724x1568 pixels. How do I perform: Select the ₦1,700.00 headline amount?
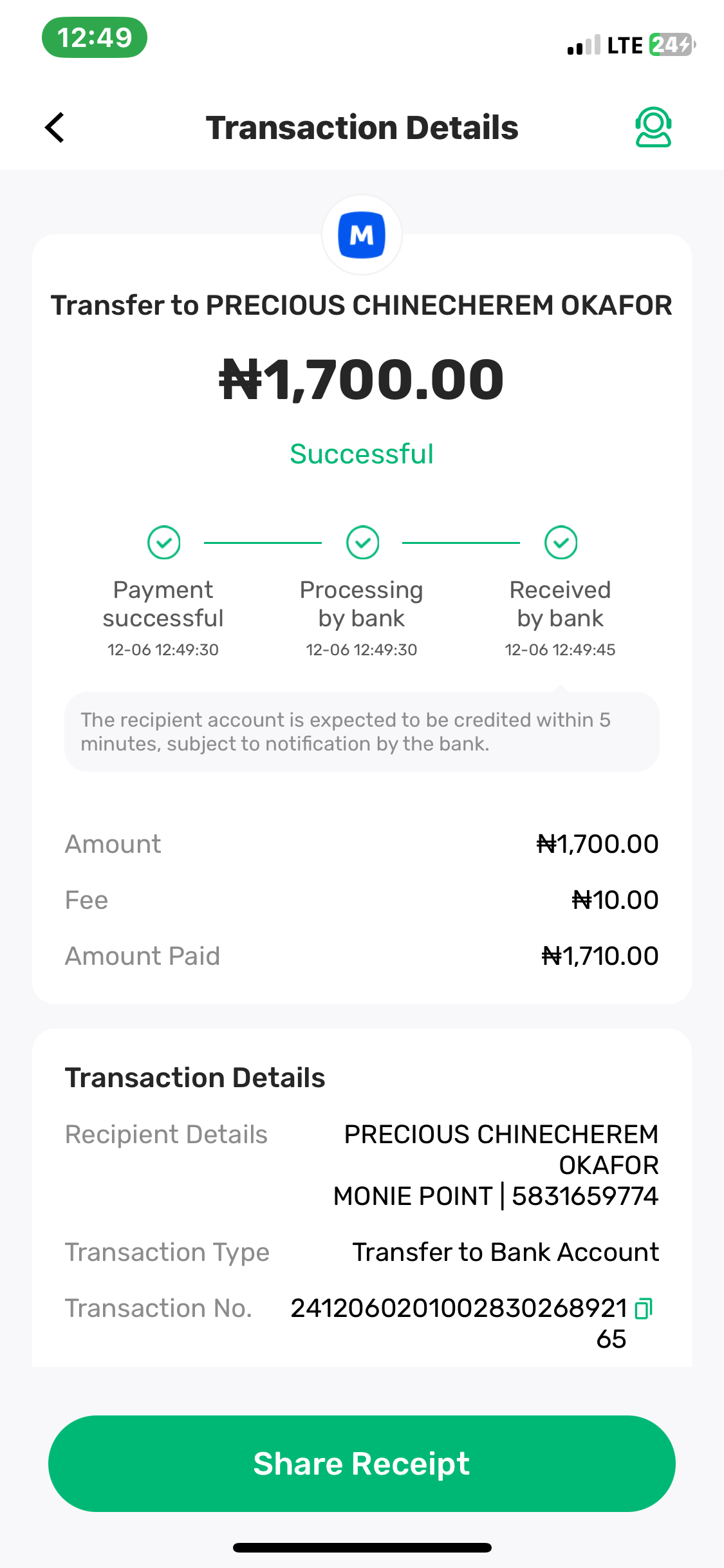362,380
